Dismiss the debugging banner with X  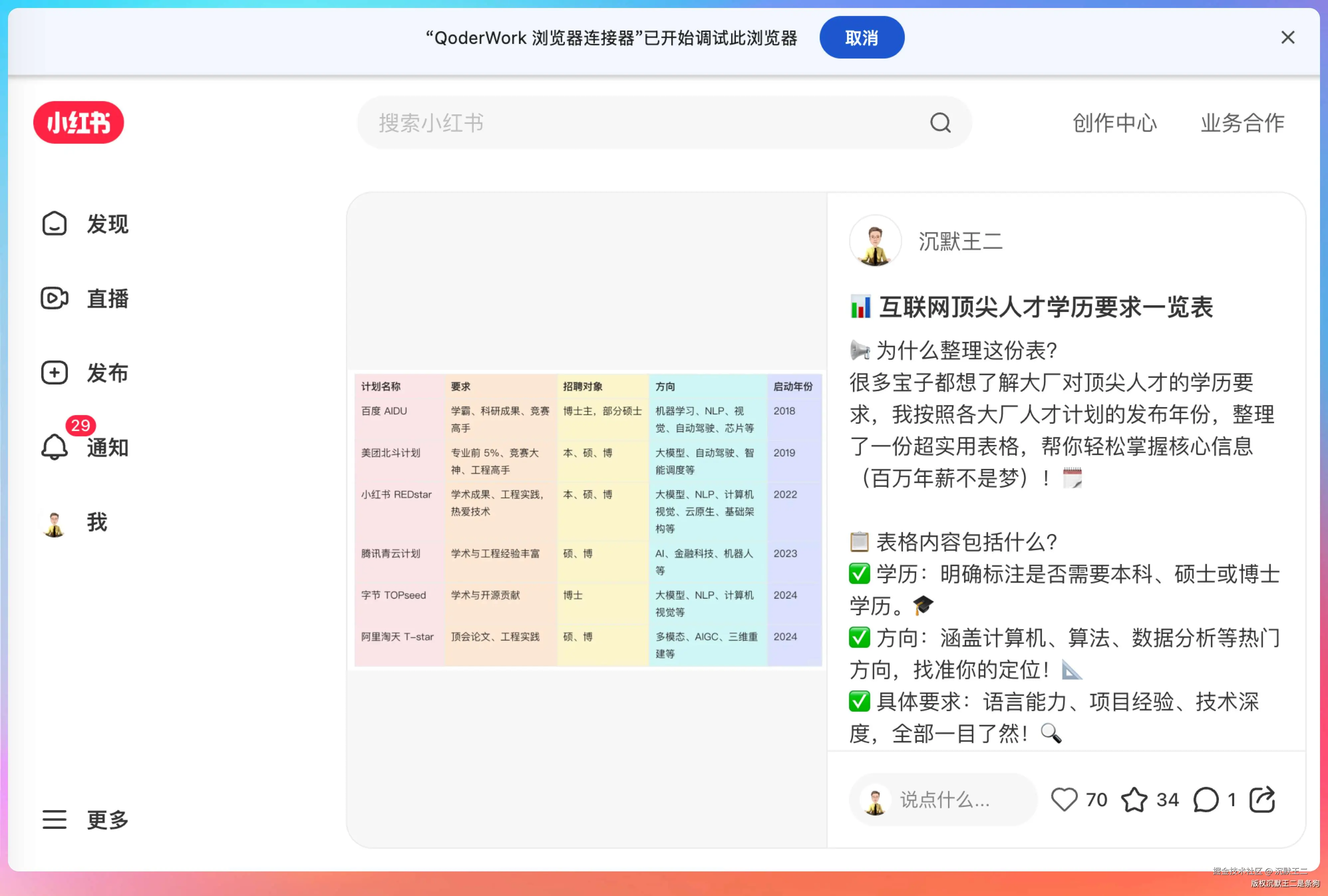tap(1287, 38)
